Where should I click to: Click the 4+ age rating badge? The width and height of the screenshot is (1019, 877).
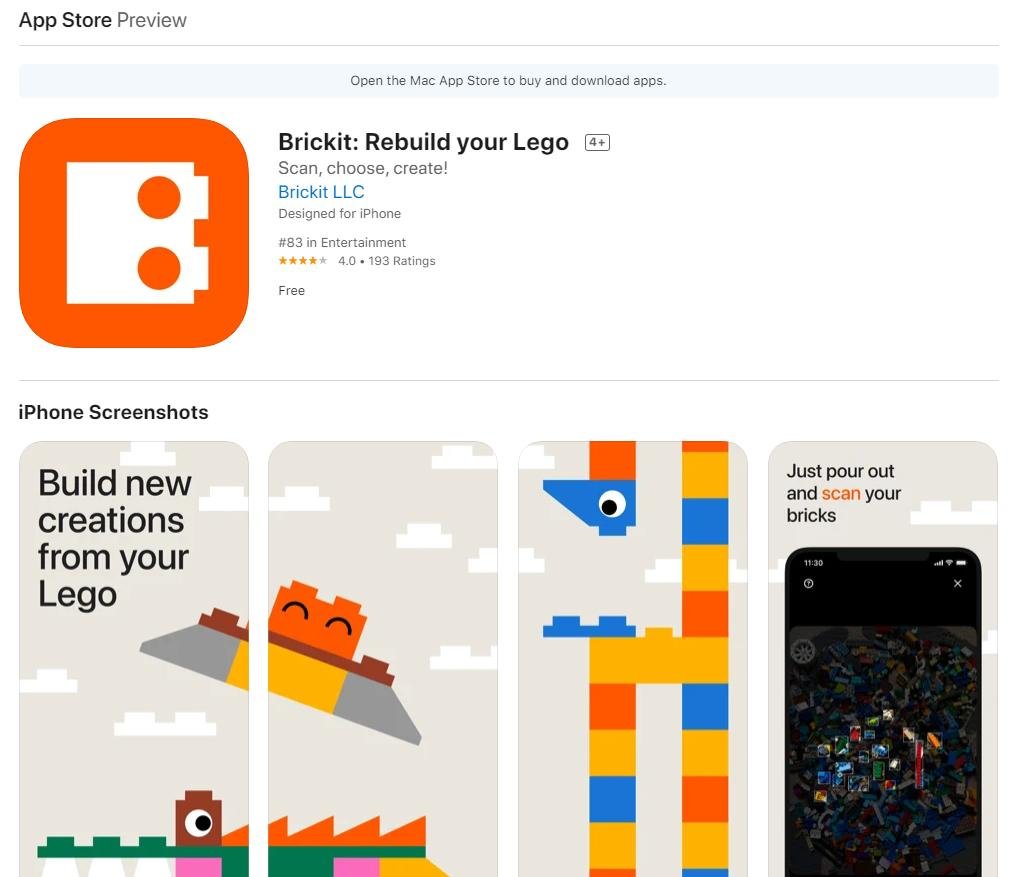point(597,142)
